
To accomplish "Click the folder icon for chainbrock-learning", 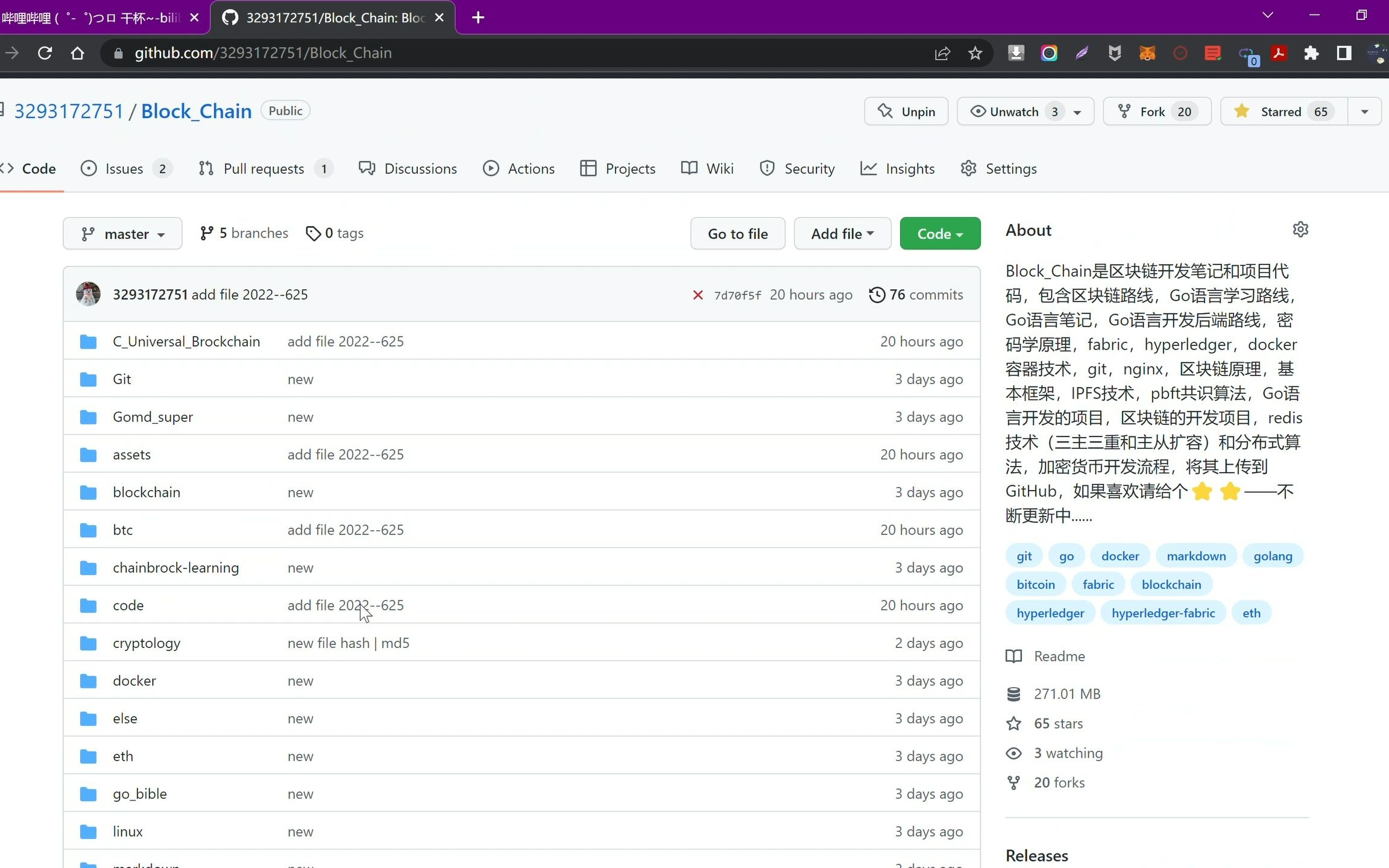I will [x=88, y=568].
